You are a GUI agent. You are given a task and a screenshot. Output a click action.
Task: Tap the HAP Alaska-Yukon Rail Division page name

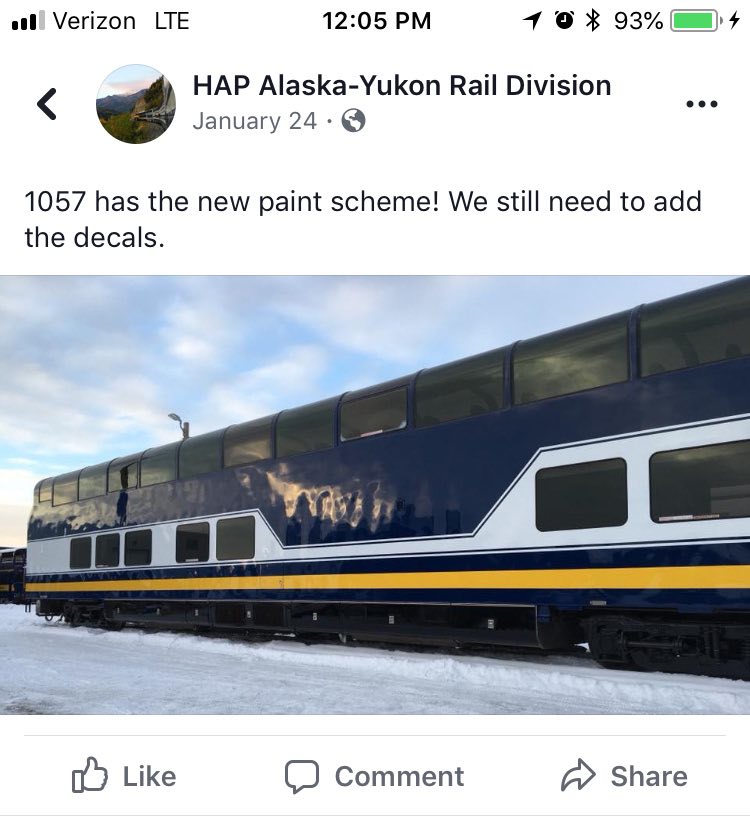402,86
